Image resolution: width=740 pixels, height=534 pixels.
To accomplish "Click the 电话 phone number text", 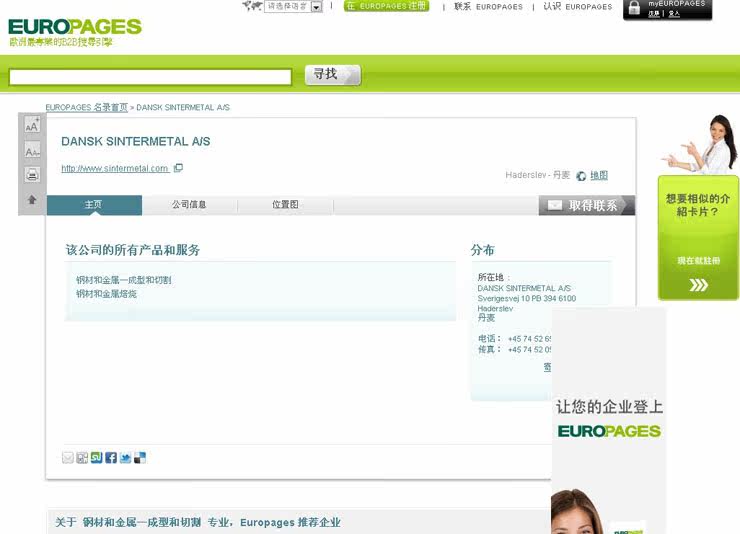I will click(x=514, y=339).
